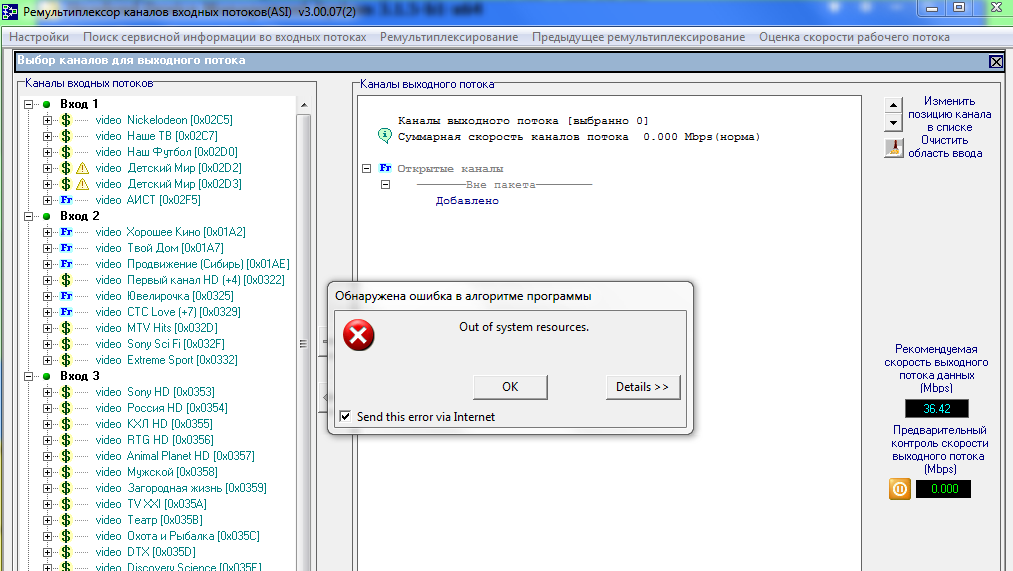Click the Fr icon beside Твой Дом

point(66,248)
